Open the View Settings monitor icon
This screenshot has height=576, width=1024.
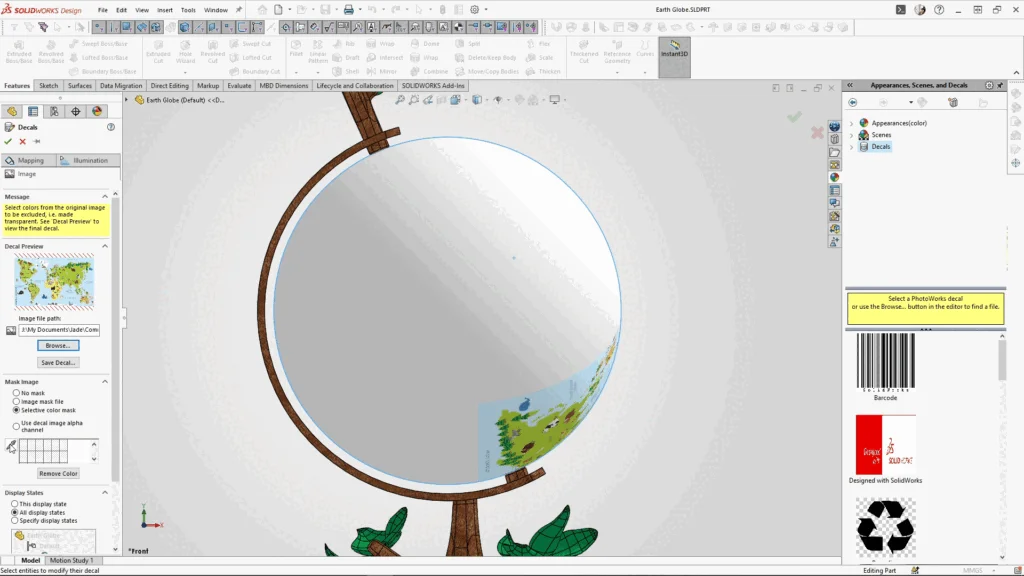[x=554, y=100]
